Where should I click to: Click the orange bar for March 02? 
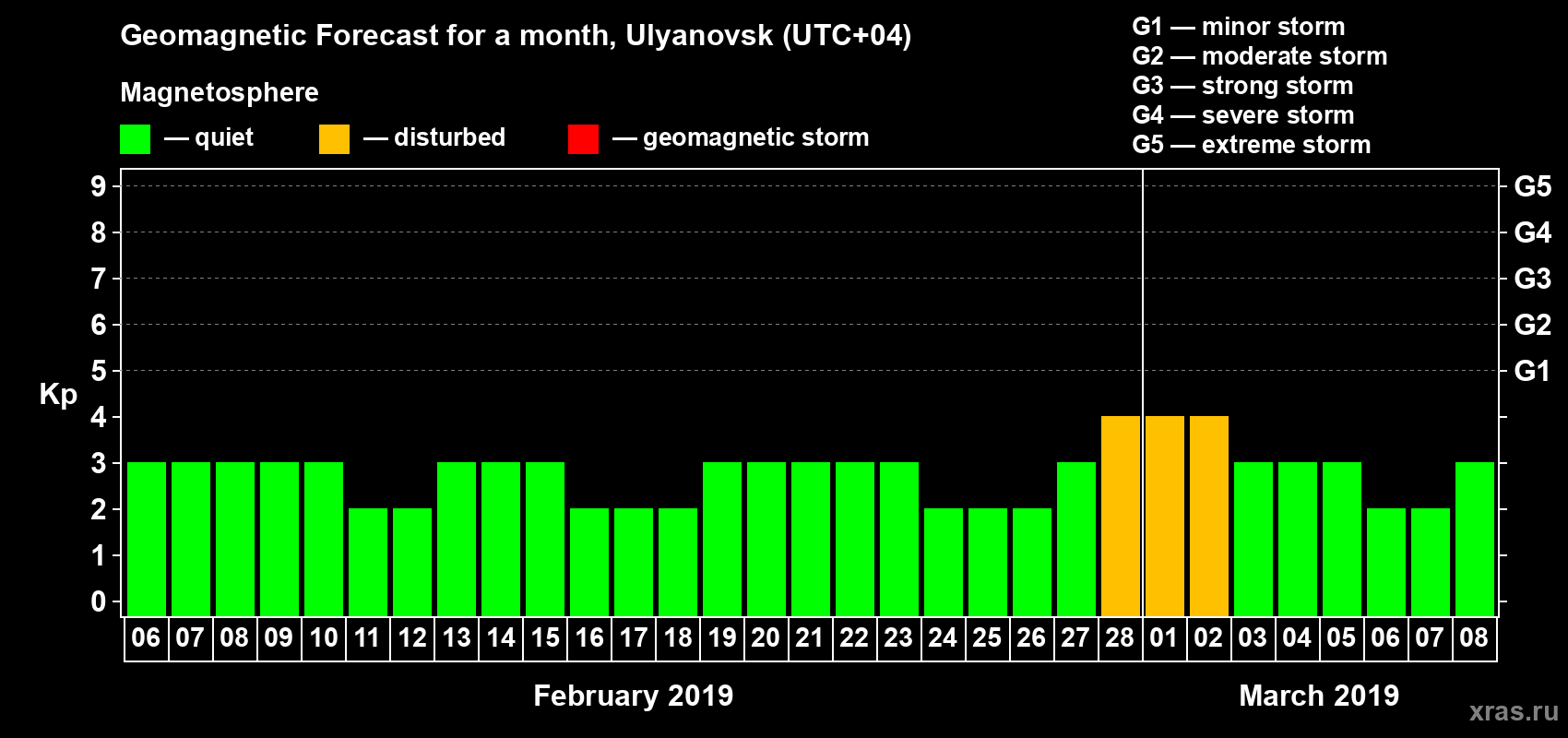click(x=1209, y=516)
